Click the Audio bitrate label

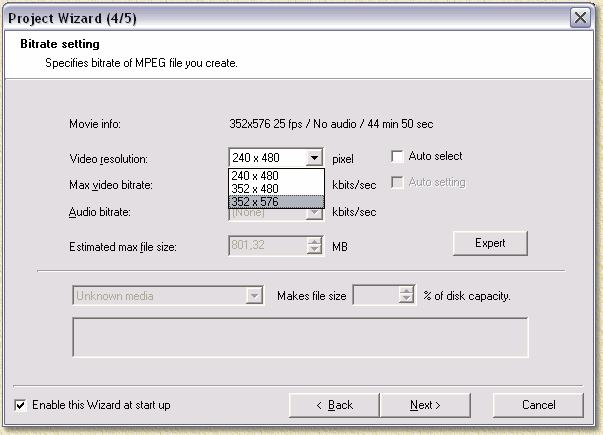100,212
